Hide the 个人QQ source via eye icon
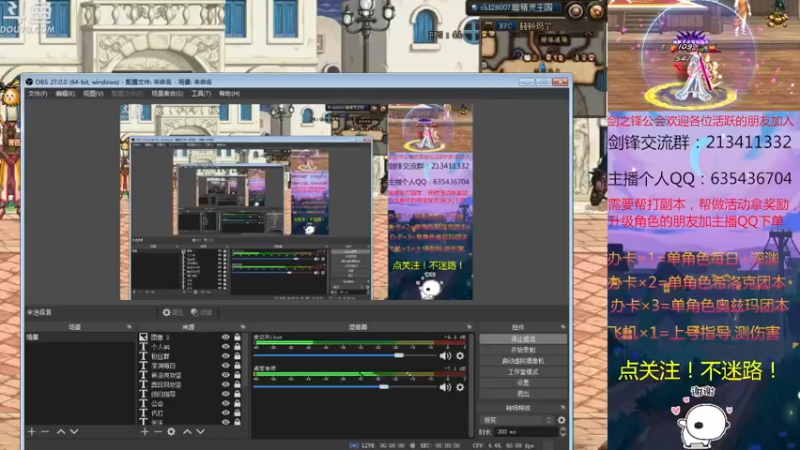The height and width of the screenshot is (450, 800). click(x=226, y=346)
